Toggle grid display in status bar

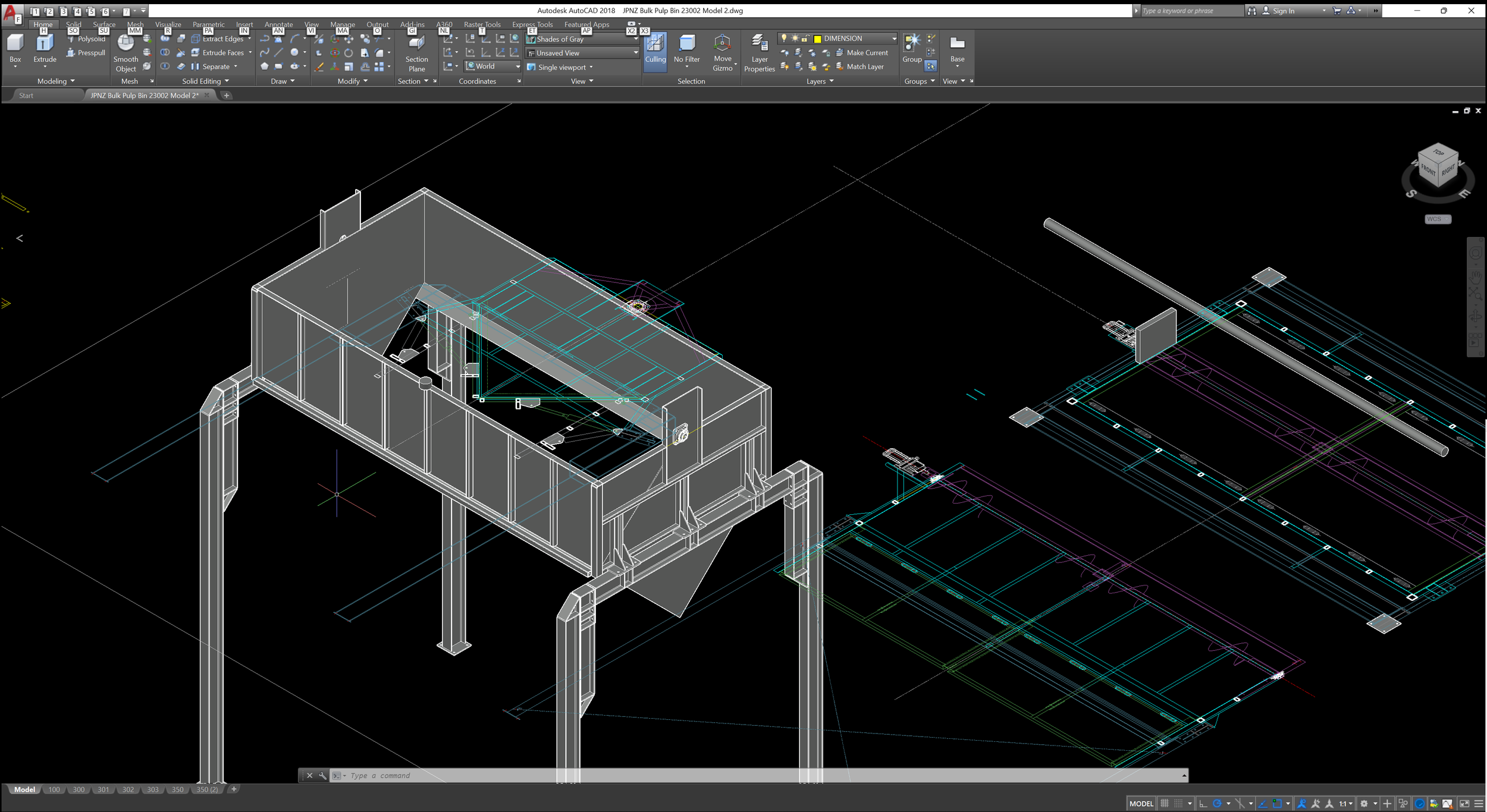tap(1165, 804)
